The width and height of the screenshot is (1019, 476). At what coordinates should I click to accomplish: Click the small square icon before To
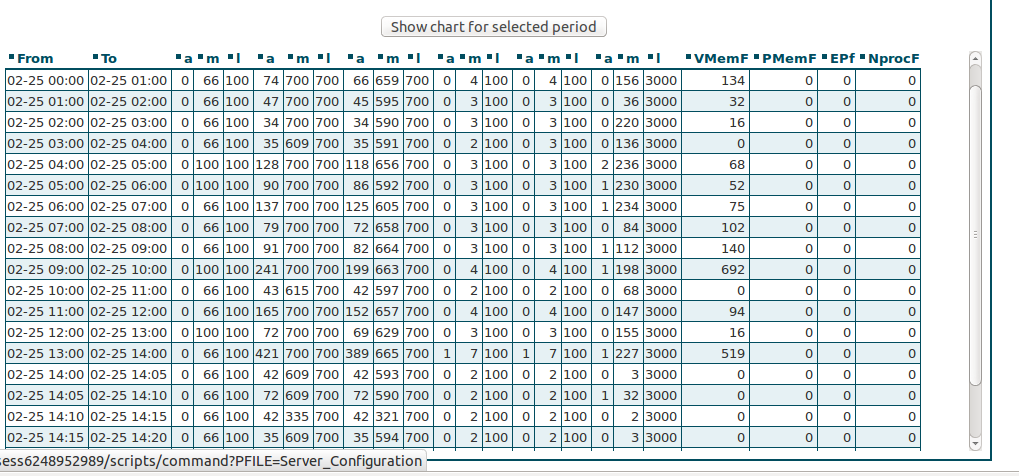click(96, 57)
